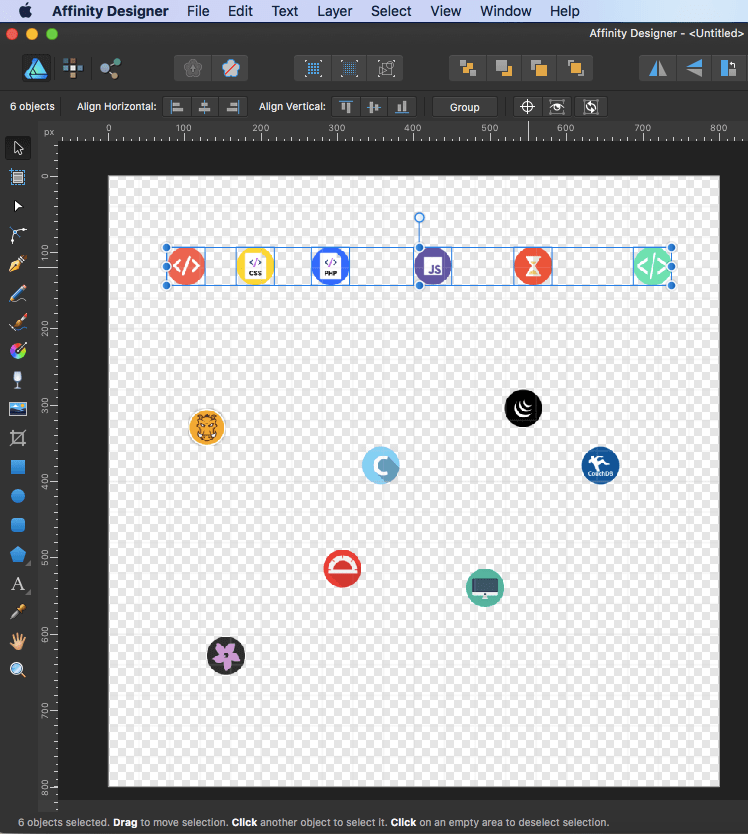This screenshot has width=748, height=834.
Task: Select the Fill color wheel tool
Action: coord(18,351)
